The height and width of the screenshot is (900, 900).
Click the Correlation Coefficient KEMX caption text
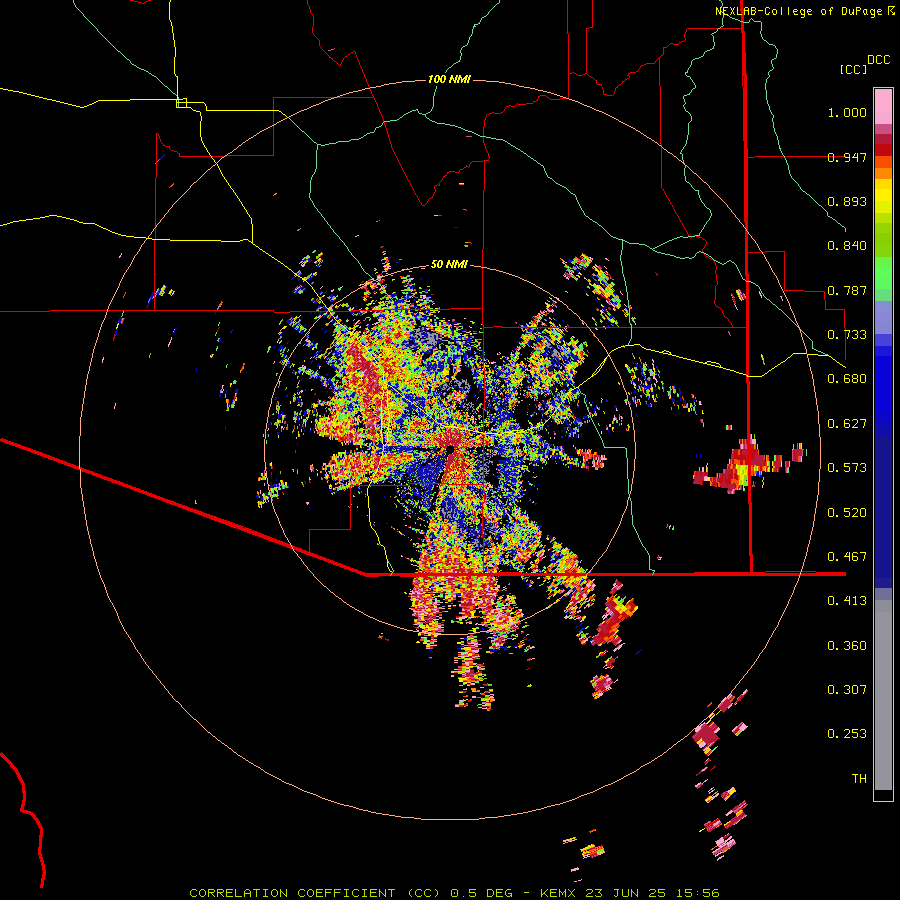(x=454, y=893)
